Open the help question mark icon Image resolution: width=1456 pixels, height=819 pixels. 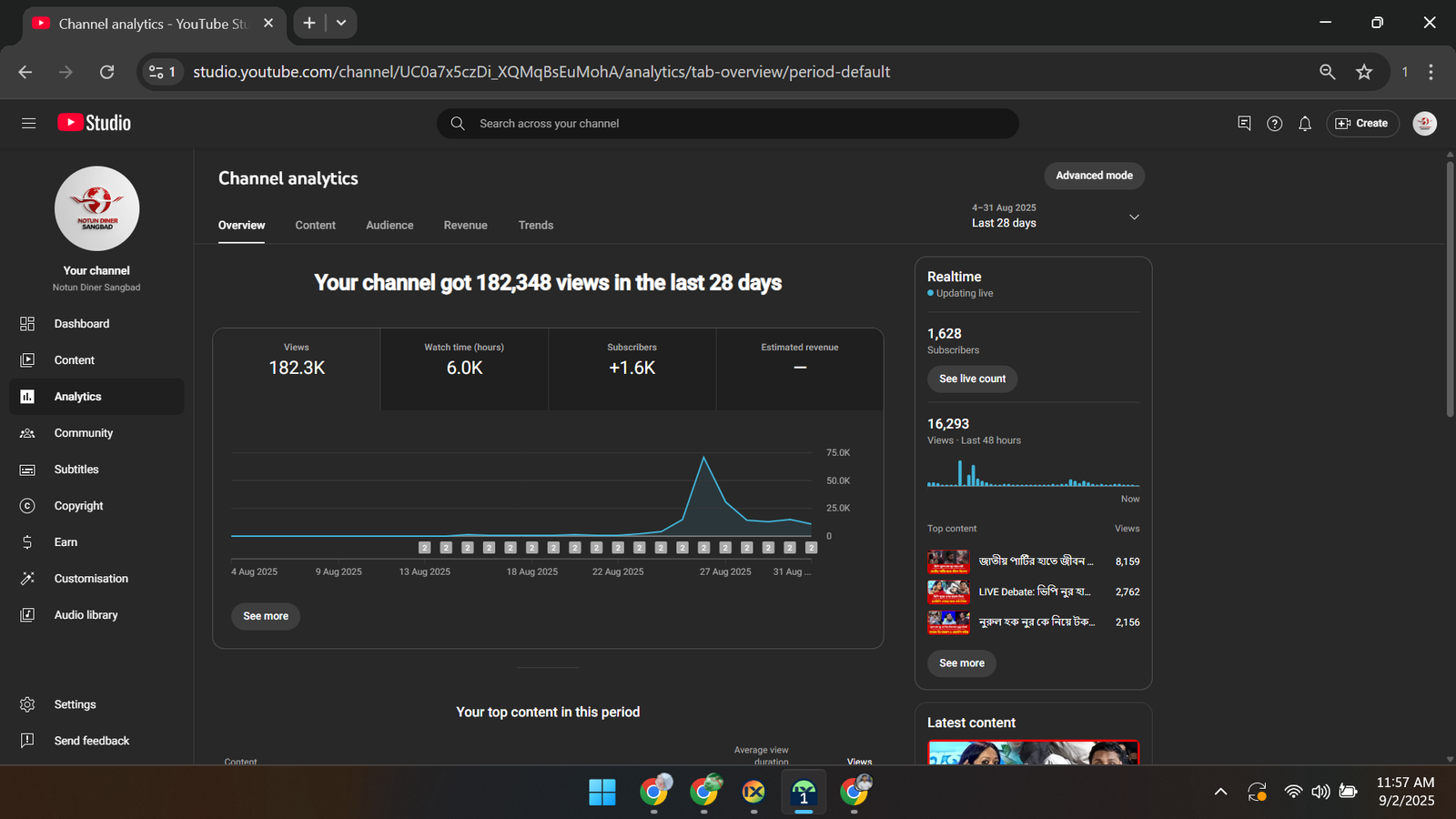[1274, 124]
